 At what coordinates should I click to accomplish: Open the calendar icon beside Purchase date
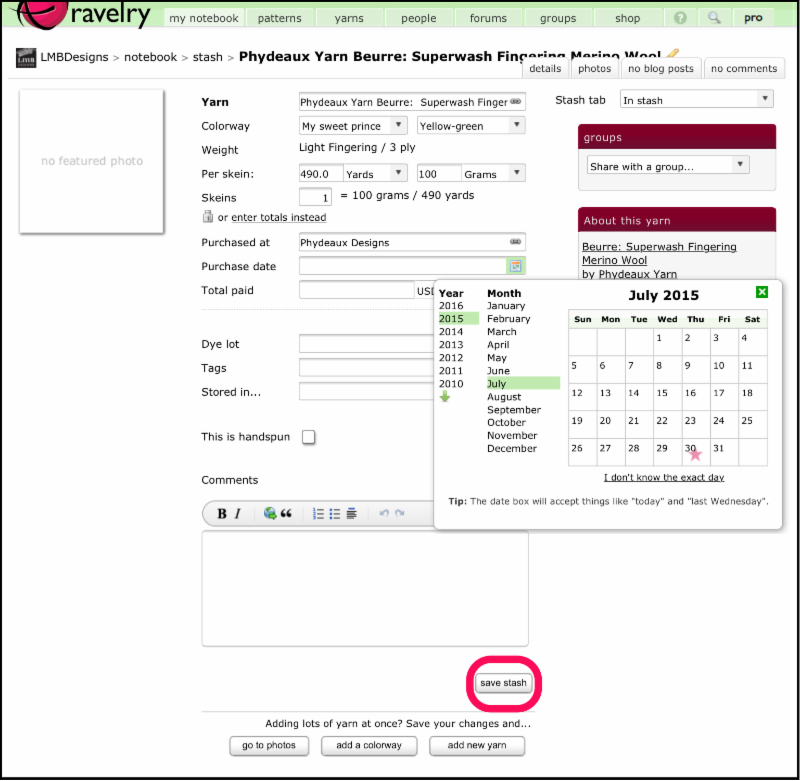pyautogui.click(x=515, y=266)
